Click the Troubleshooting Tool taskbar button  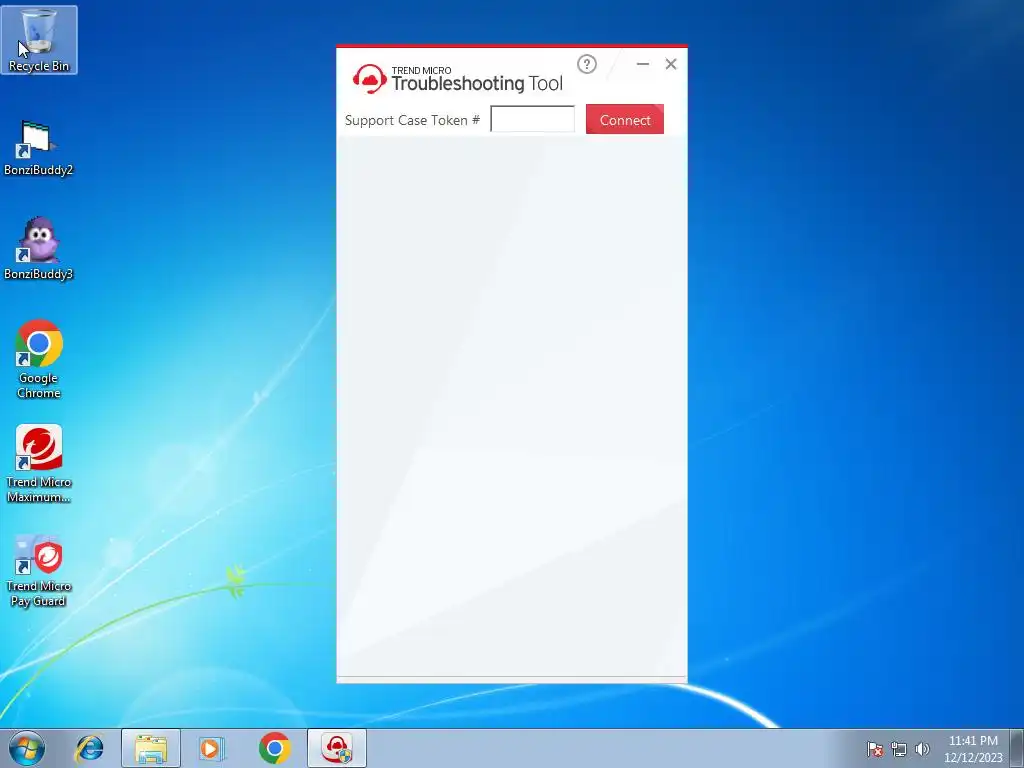click(x=337, y=748)
